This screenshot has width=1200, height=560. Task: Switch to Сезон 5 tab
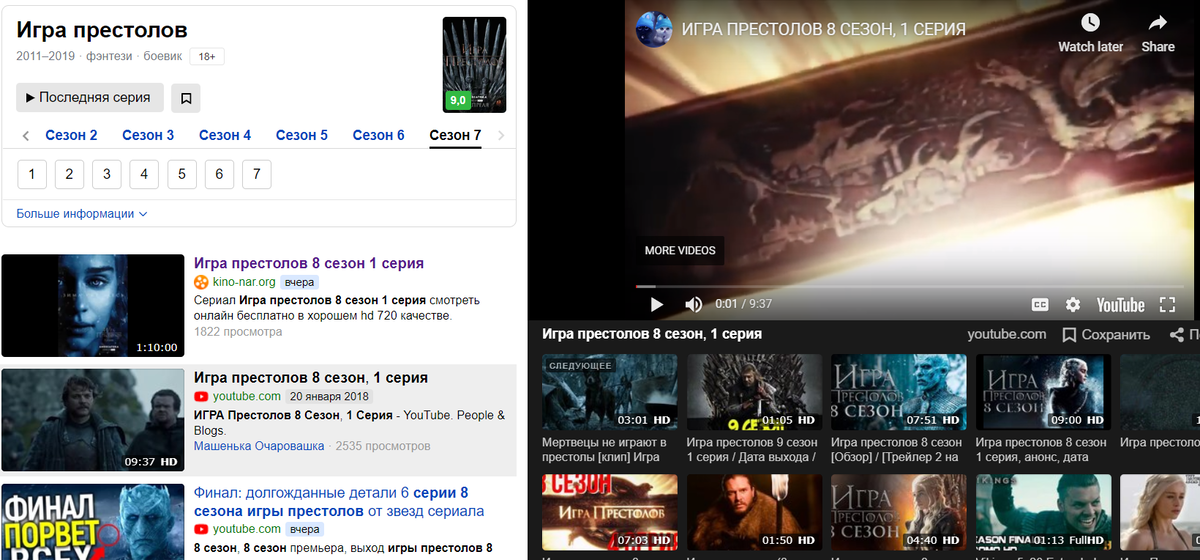(x=302, y=135)
